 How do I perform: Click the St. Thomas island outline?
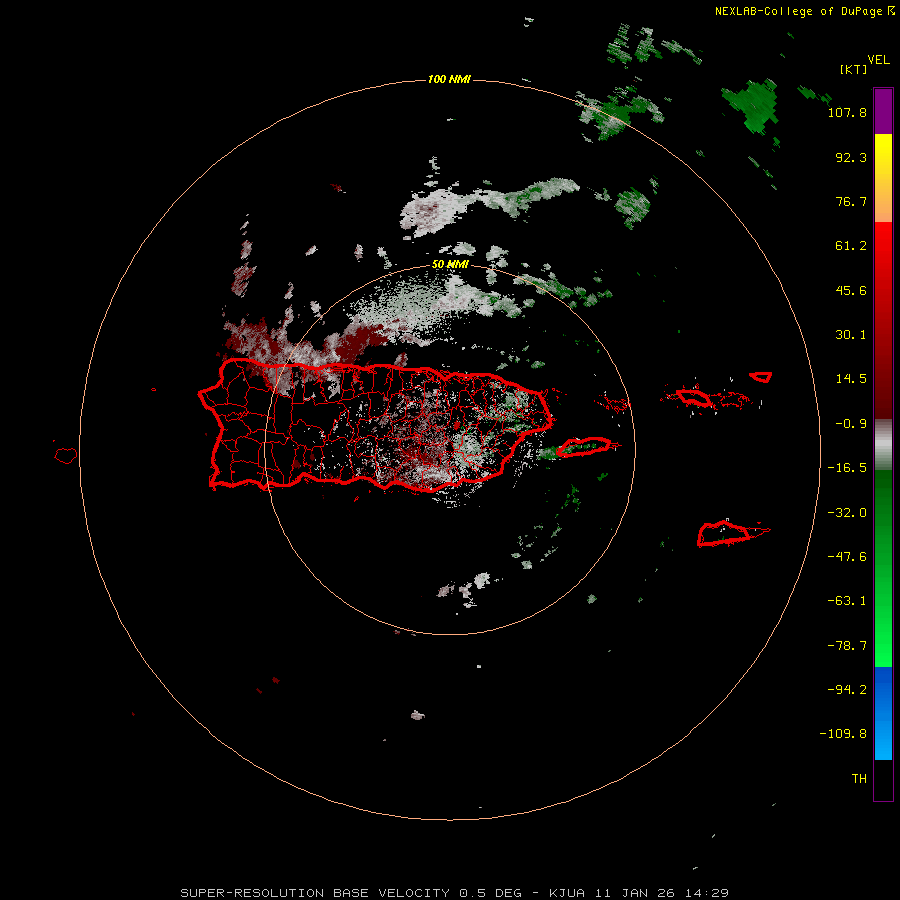694,397
